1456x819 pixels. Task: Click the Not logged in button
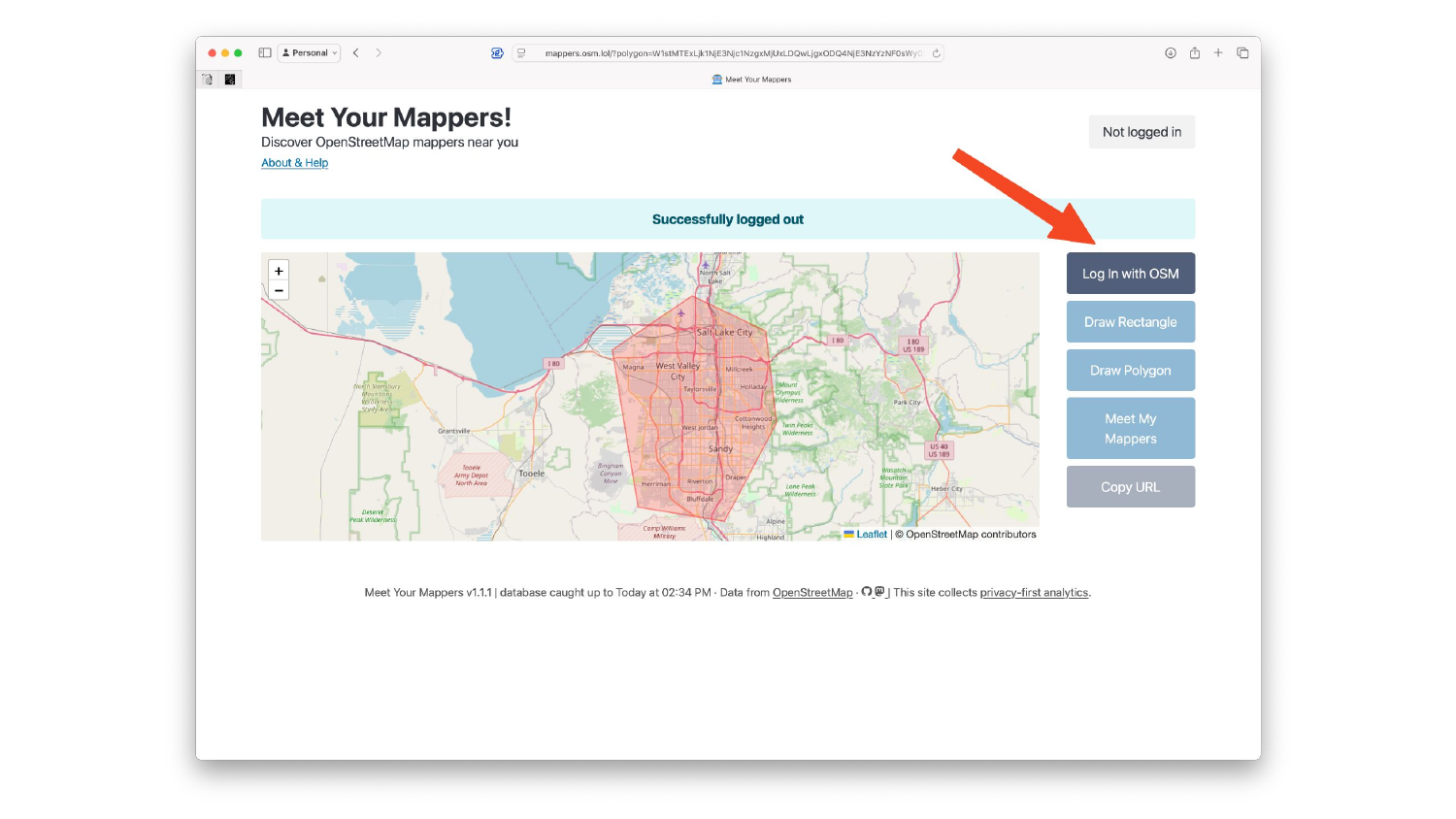point(1142,132)
